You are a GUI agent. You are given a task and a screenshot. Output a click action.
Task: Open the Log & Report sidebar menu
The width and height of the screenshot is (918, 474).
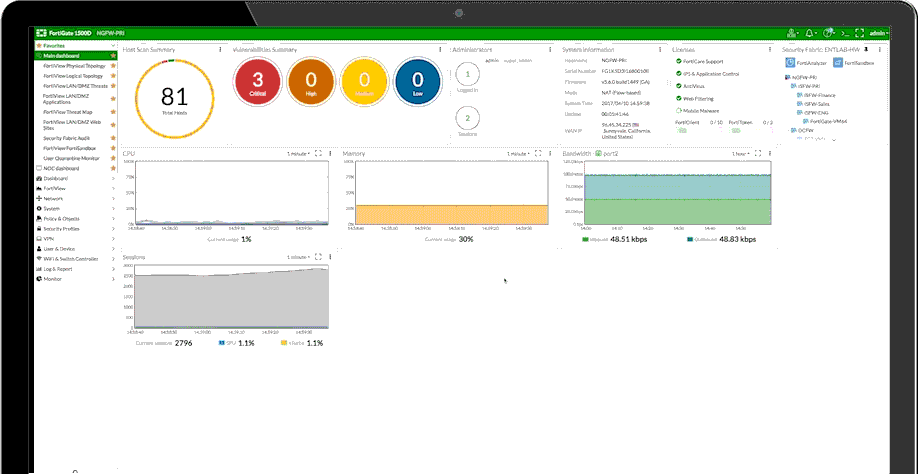tap(76, 269)
